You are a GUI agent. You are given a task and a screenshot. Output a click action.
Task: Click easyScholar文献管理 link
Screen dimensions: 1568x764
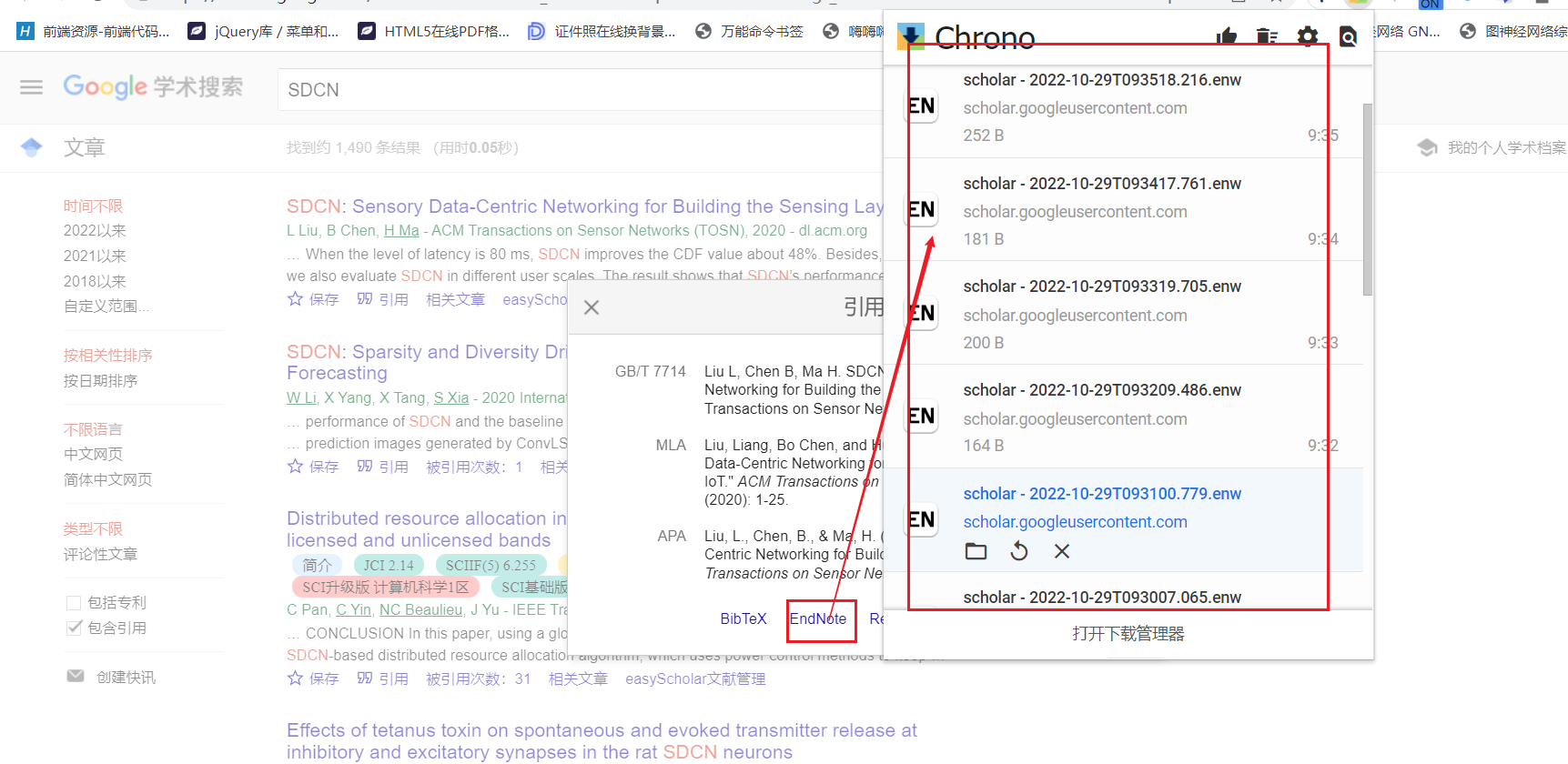(695, 679)
